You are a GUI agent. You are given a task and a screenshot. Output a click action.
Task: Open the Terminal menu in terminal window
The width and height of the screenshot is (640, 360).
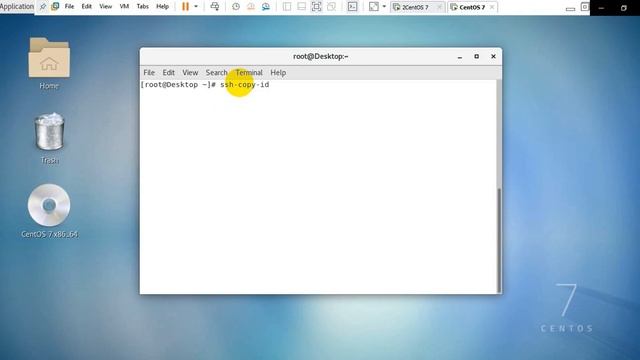point(249,73)
